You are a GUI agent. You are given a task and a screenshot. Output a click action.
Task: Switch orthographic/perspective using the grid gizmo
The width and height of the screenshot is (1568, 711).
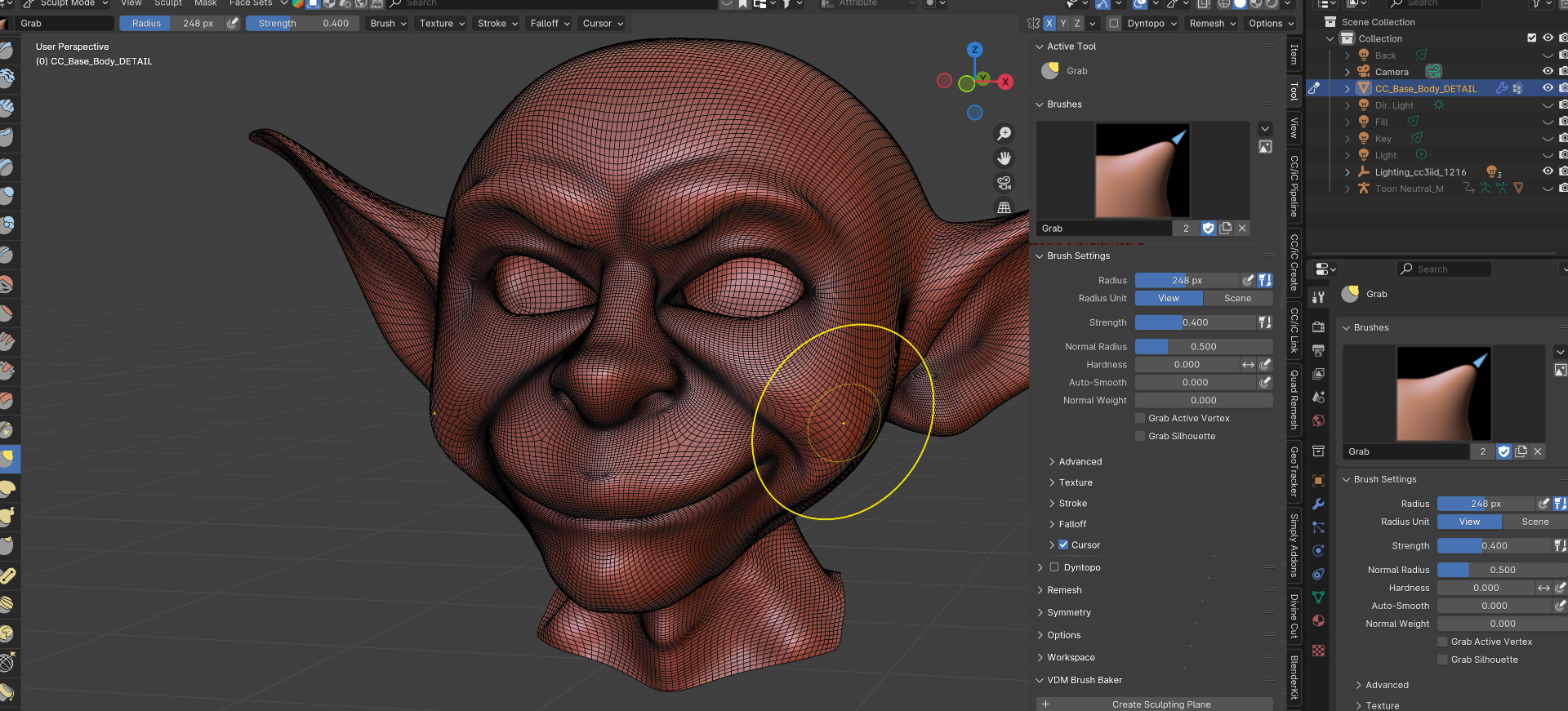[1004, 207]
